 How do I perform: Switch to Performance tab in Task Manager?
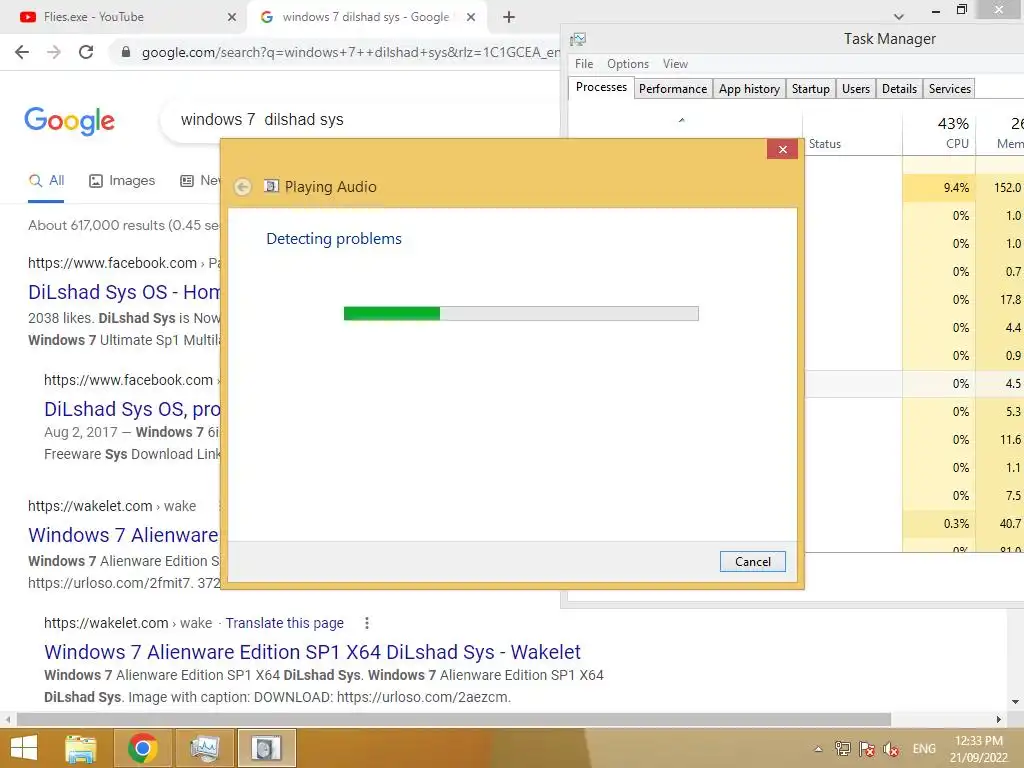(673, 89)
